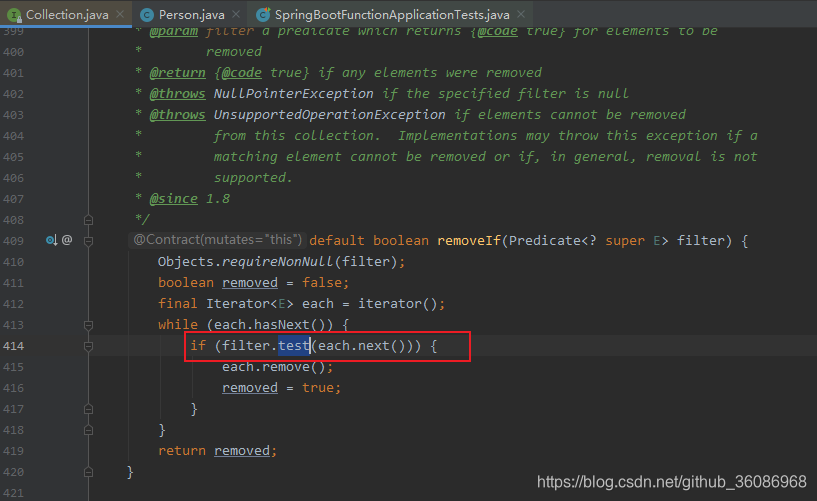Click the SpringBootFunctionApplicationTests.java class icon

[263, 15]
